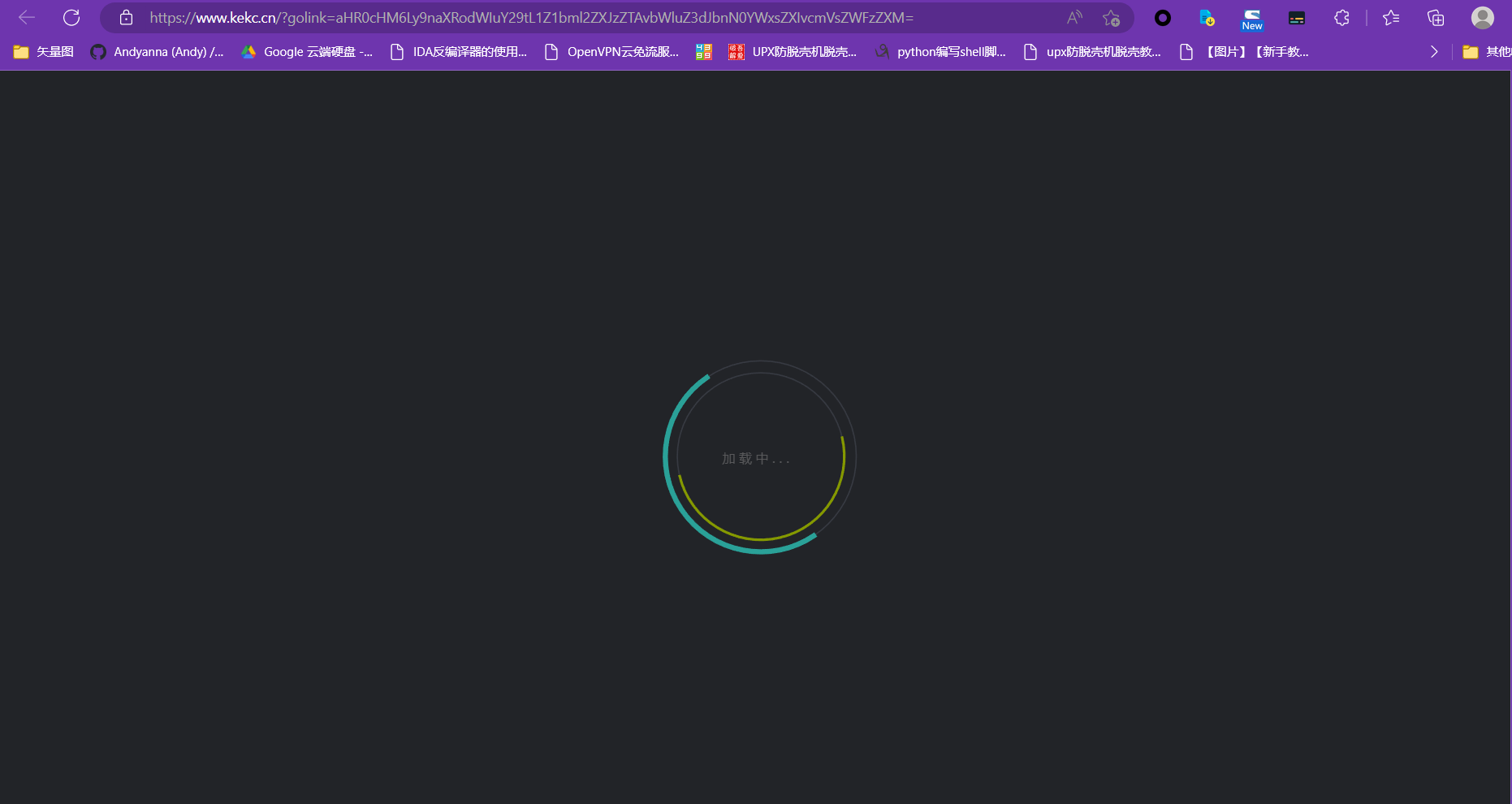Expand the 矢量图 bookmarks folder
The width and height of the screenshot is (1512, 804).
click(x=44, y=52)
